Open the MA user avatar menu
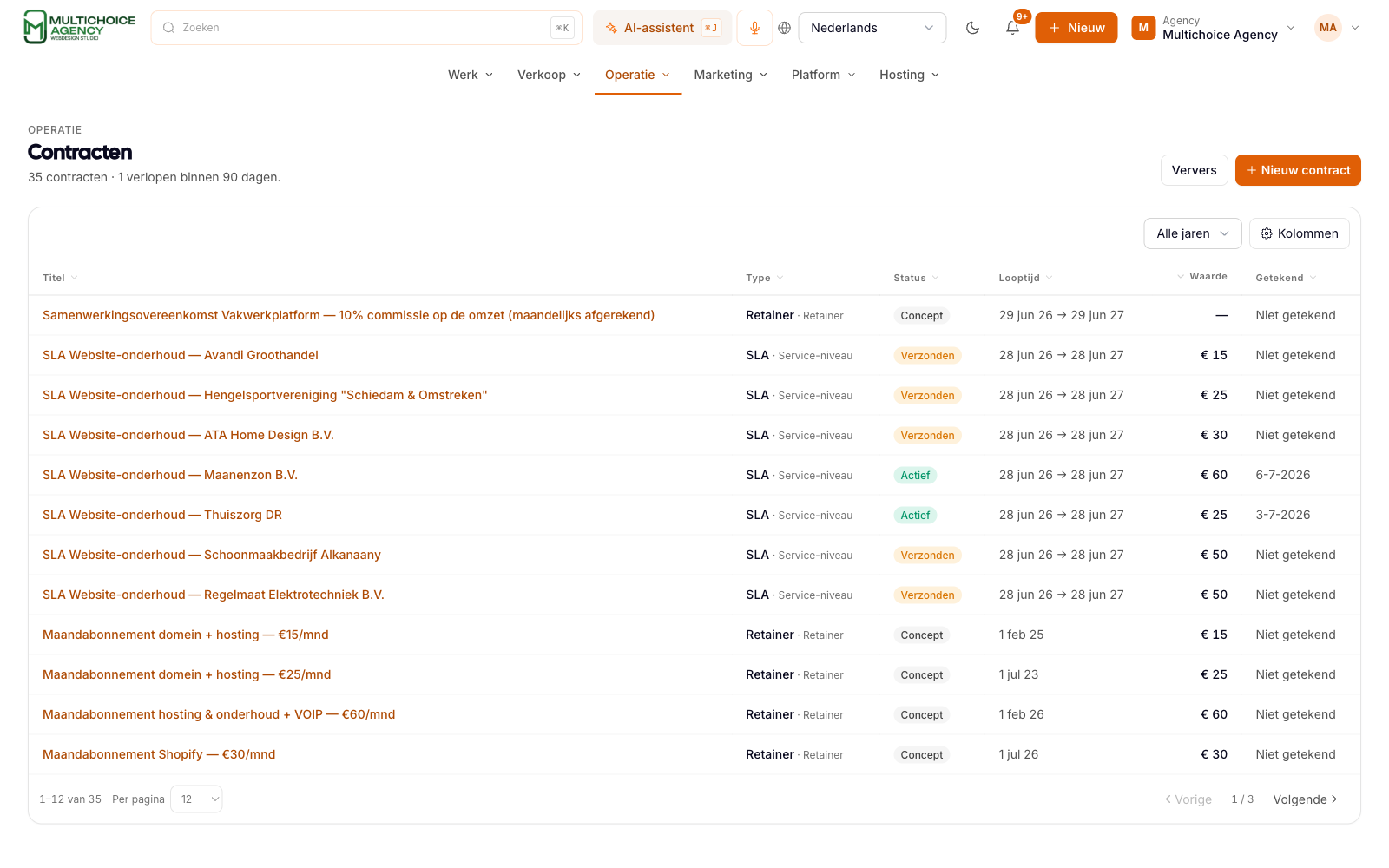 [x=1327, y=28]
